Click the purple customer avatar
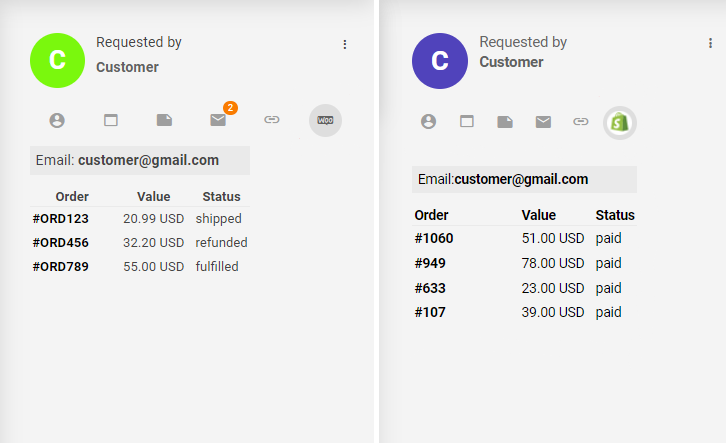Viewport: 726px width, 443px height. point(440,60)
